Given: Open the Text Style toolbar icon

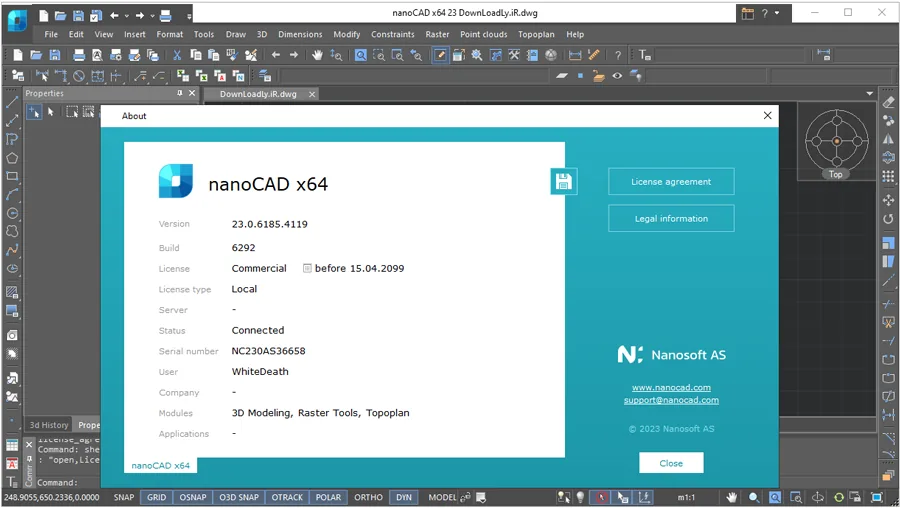Looking at the screenshot, I should click(x=645, y=55).
